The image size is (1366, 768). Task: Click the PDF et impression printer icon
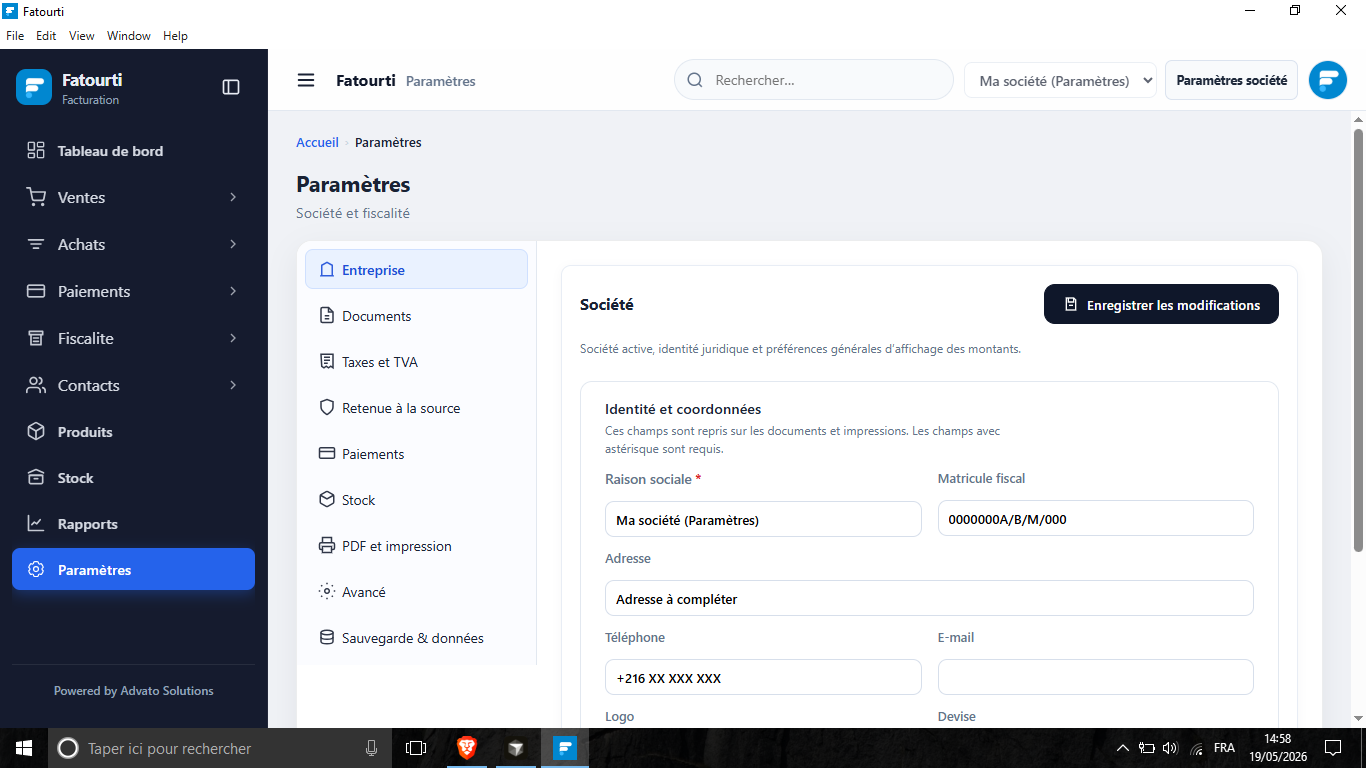point(326,546)
